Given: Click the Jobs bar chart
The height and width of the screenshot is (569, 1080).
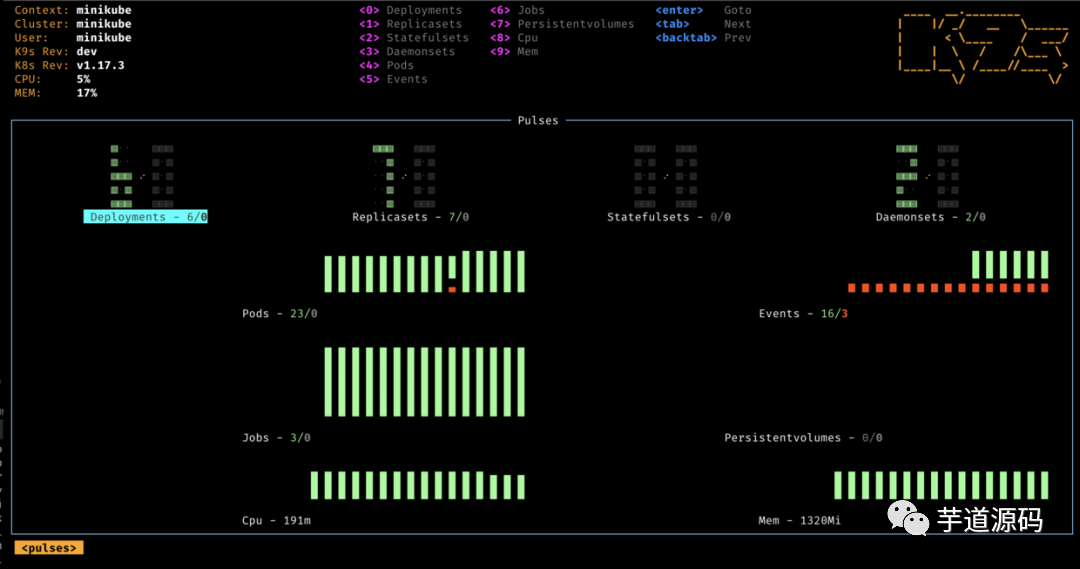Looking at the screenshot, I should pyautogui.click(x=424, y=381).
